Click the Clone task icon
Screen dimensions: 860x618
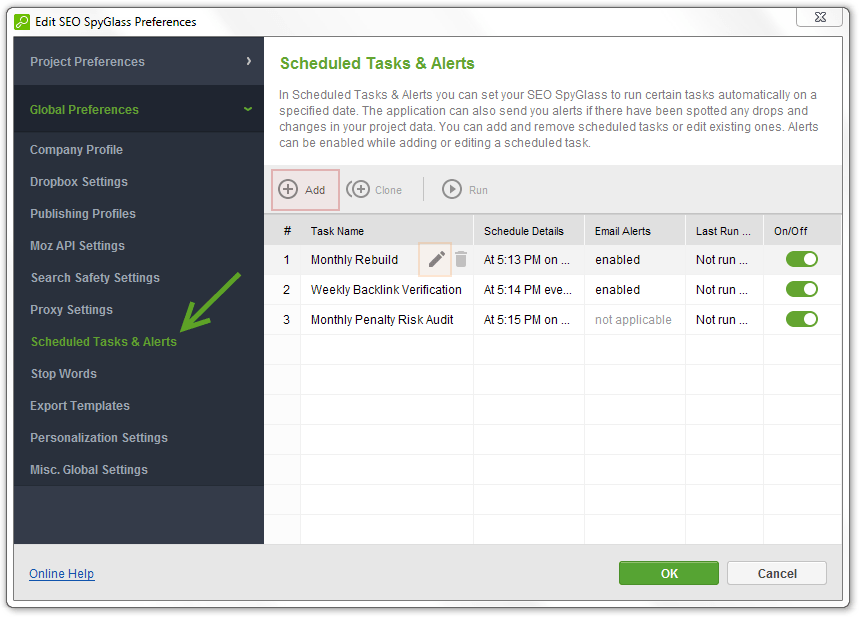coord(358,190)
